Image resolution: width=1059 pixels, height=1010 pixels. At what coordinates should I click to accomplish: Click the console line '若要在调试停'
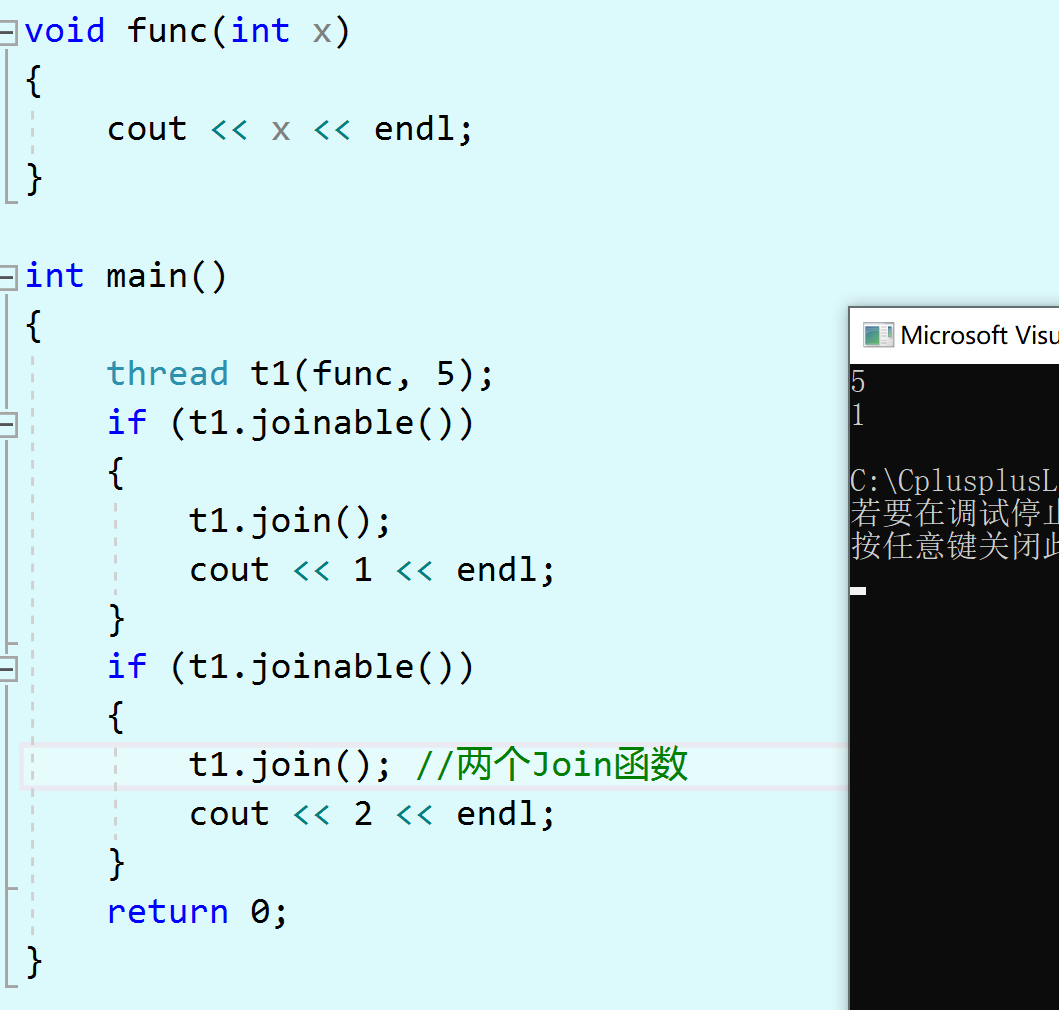click(954, 513)
